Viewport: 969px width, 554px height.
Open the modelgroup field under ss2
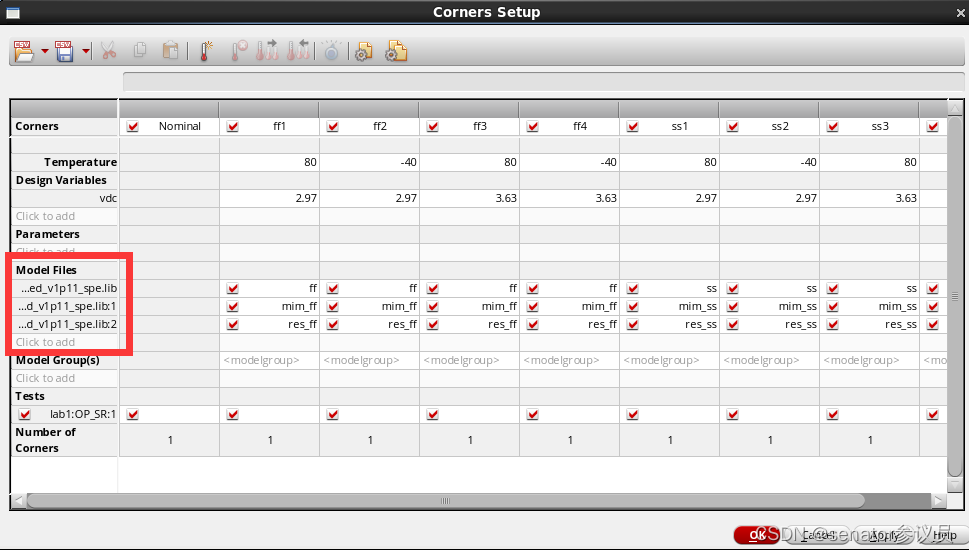tap(770, 360)
